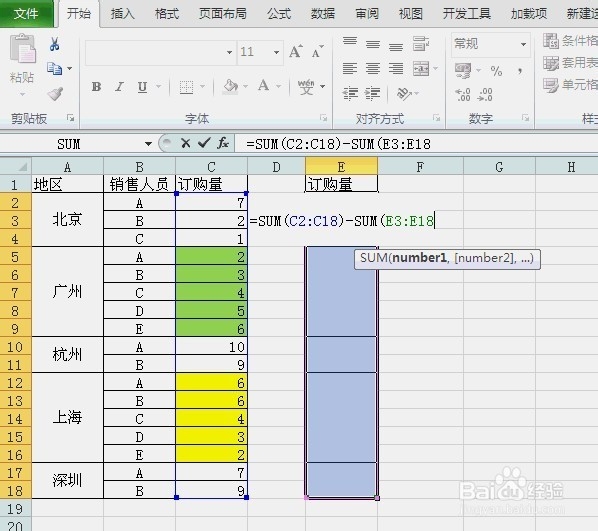Switch to the 页面布局 tab
The image size is (598, 531).
[223, 14]
